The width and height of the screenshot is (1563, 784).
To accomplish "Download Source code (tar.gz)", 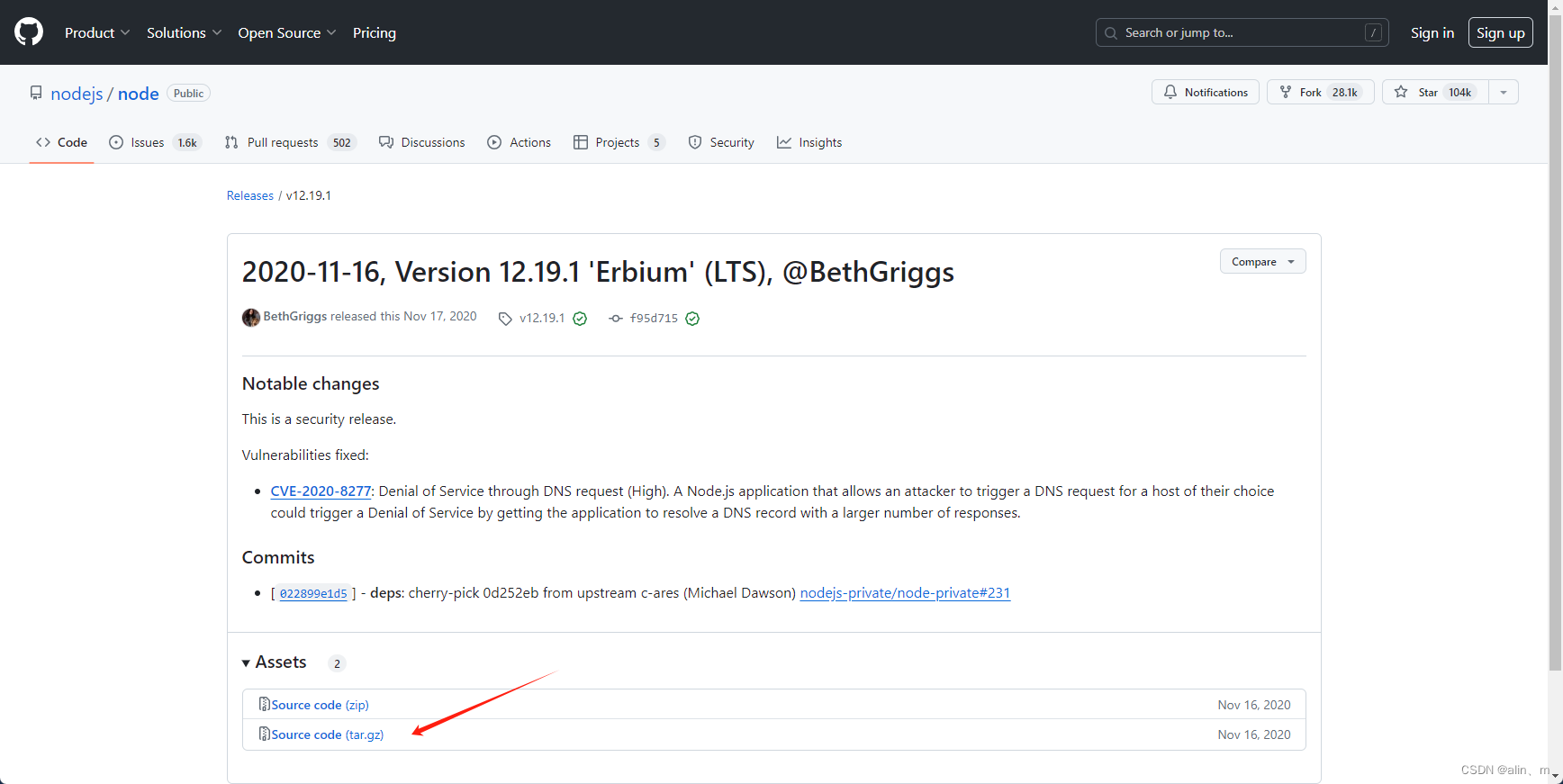I will [x=328, y=734].
